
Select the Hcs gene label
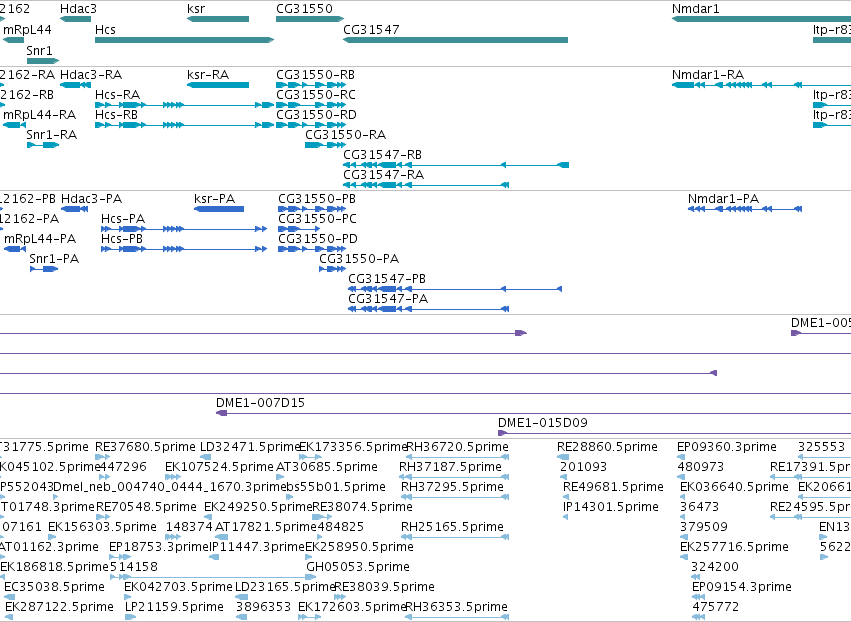click(x=105, y=30)
